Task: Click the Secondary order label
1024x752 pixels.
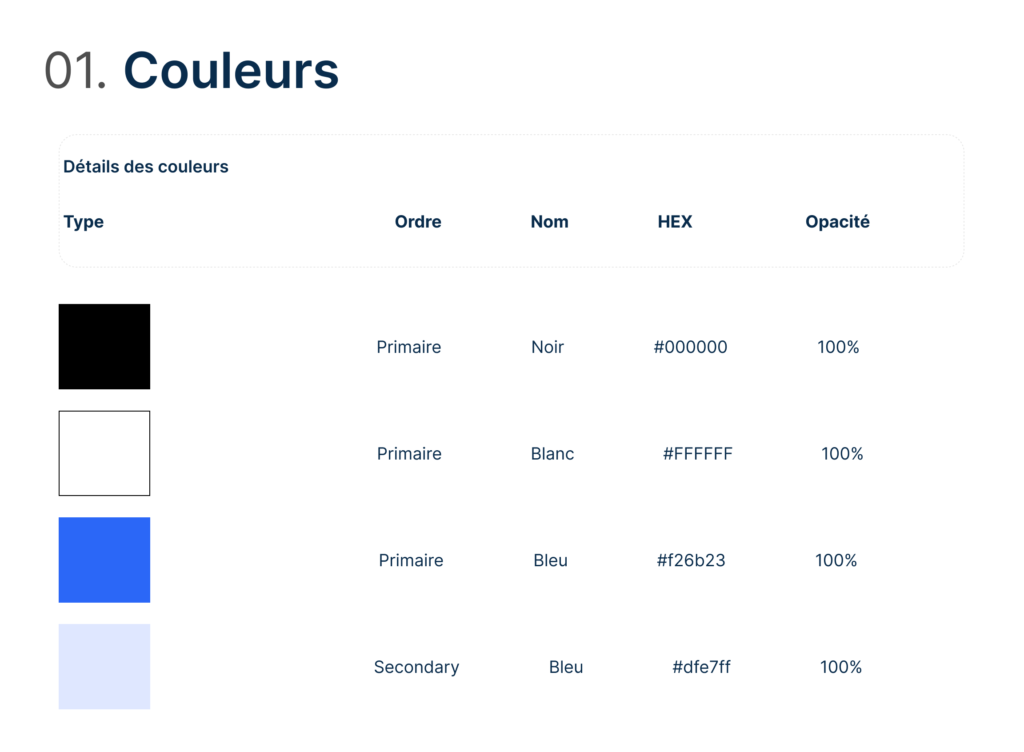Action: 416,667
